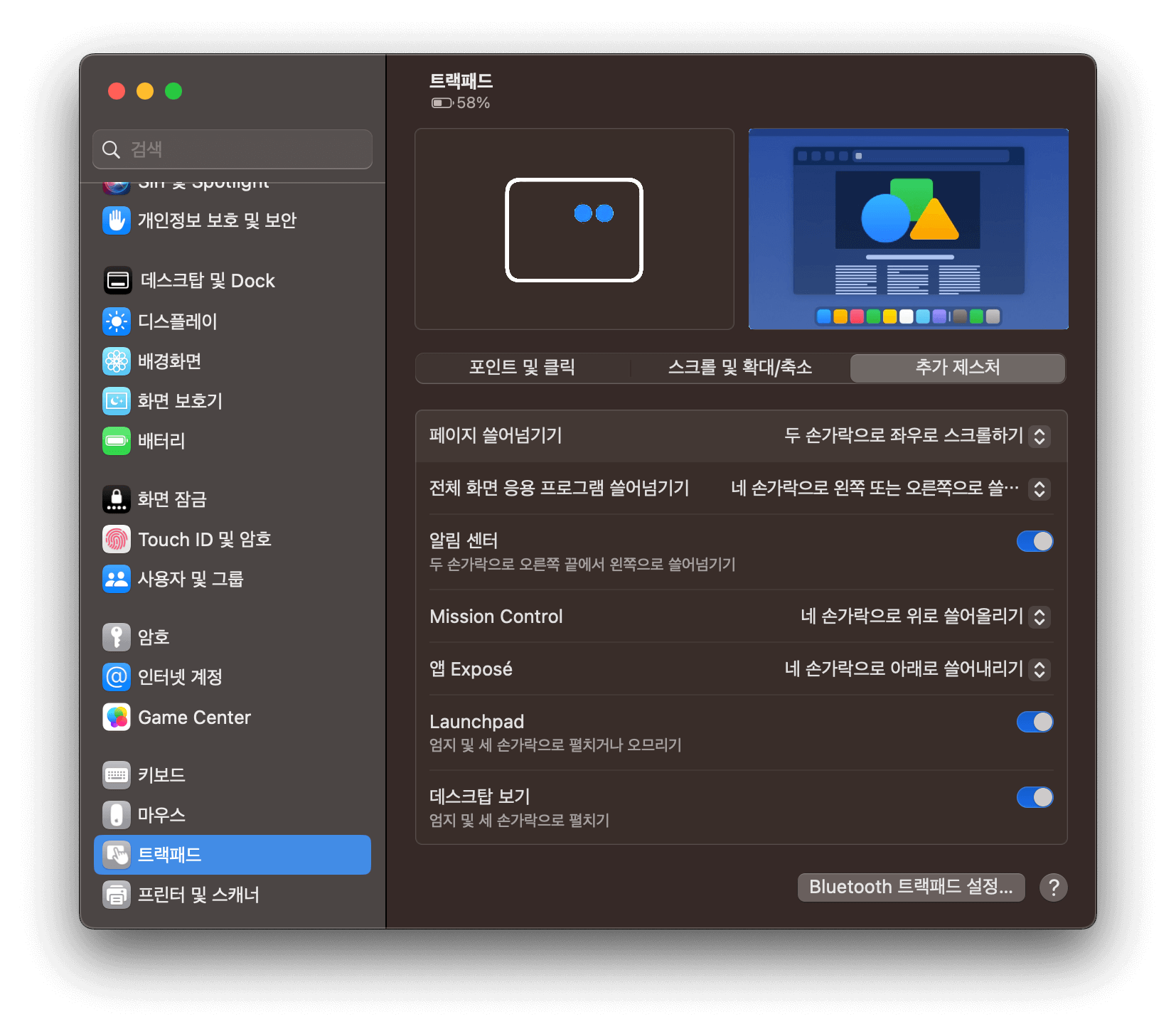
Task: Click the search magnifying glass icon
Action: coord(112,149)
